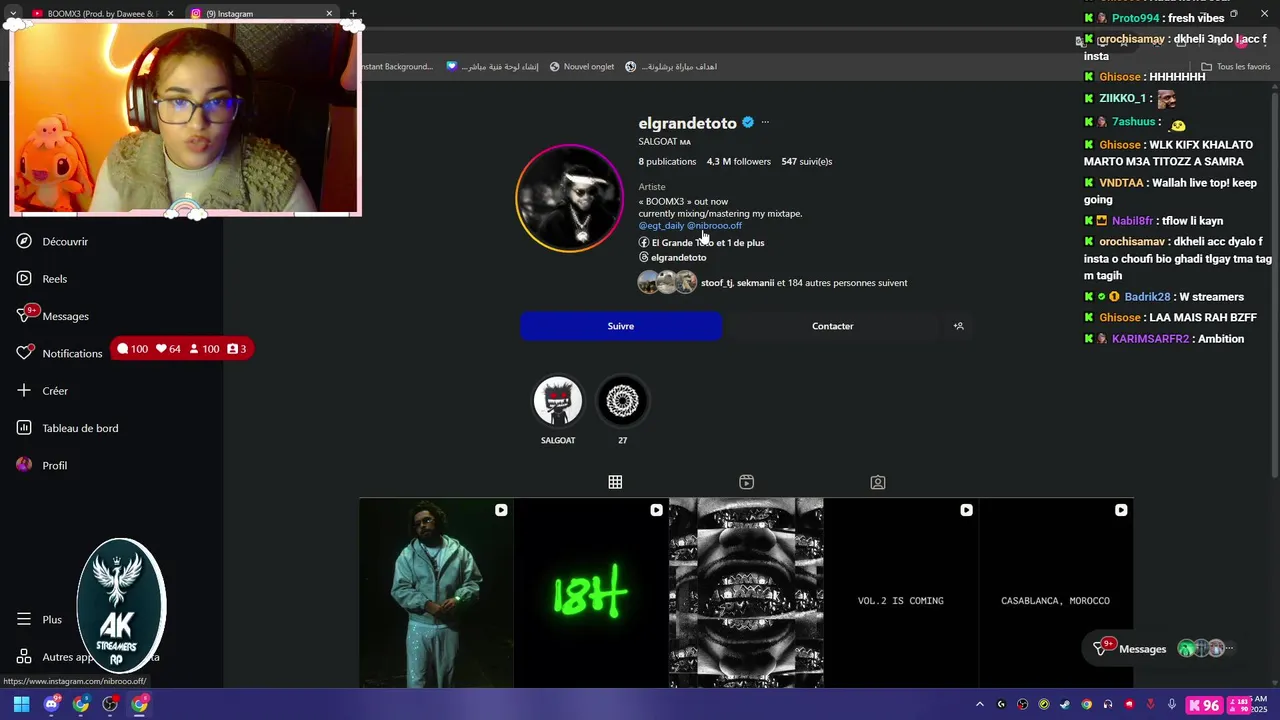The image size is (1280, 720).
Task: Open Discord from the taskbar
Action: click(51, 704)
